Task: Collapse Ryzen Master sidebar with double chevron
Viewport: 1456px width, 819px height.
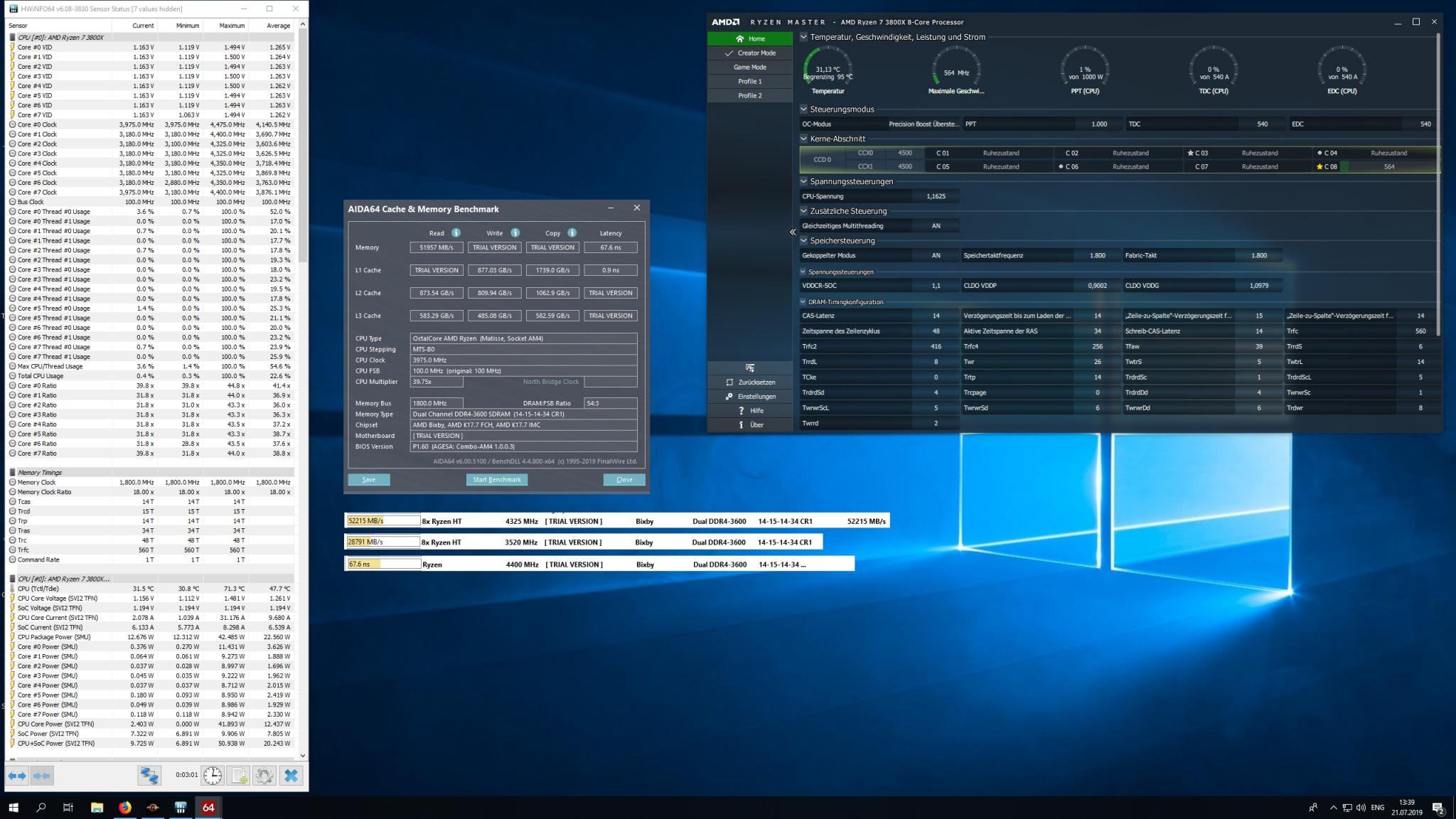Action: click(x=793, y=232)
